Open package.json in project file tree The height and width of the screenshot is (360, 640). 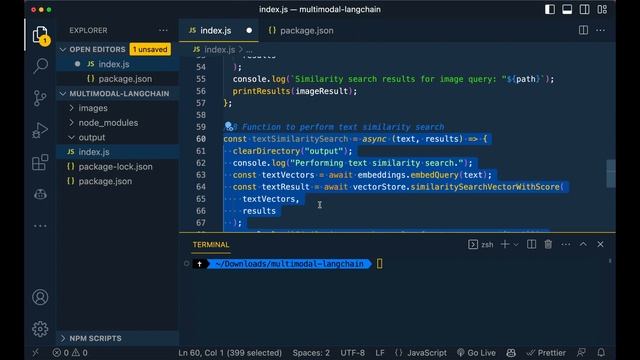(x=117, y=181)
